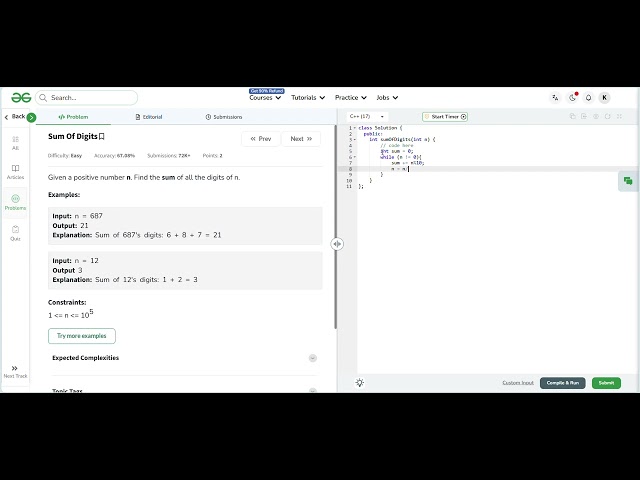This screenshot has height=480, width=640.
Task: Open the C++ (17) language dropdown
Action: click(367, 116)
